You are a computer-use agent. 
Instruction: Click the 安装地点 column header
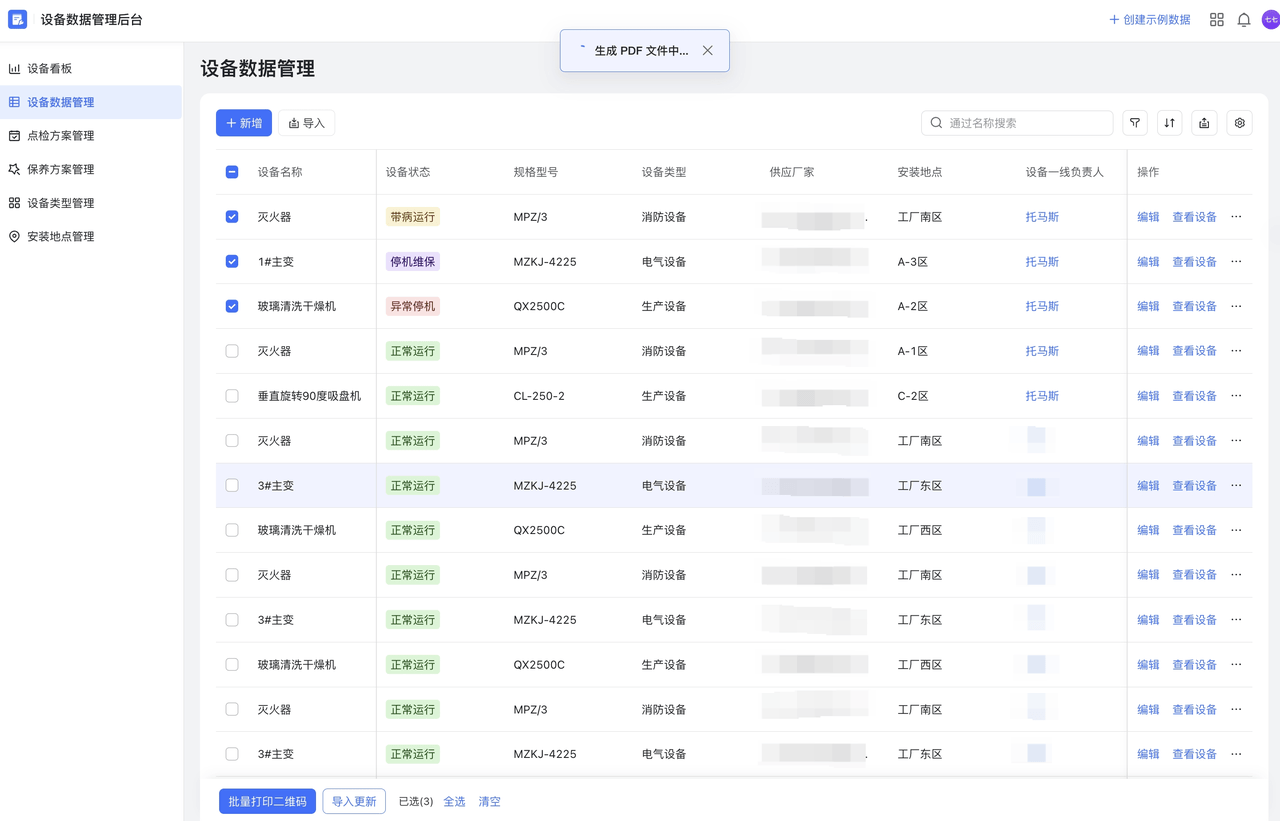[920, 172]
